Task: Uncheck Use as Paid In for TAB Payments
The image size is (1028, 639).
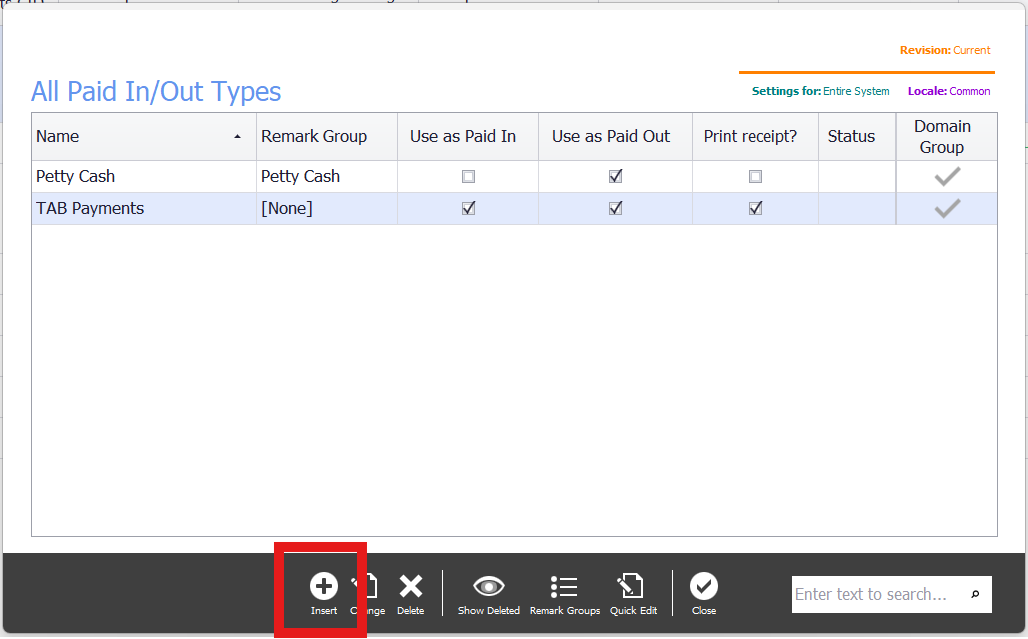Action: click(468, 208)
